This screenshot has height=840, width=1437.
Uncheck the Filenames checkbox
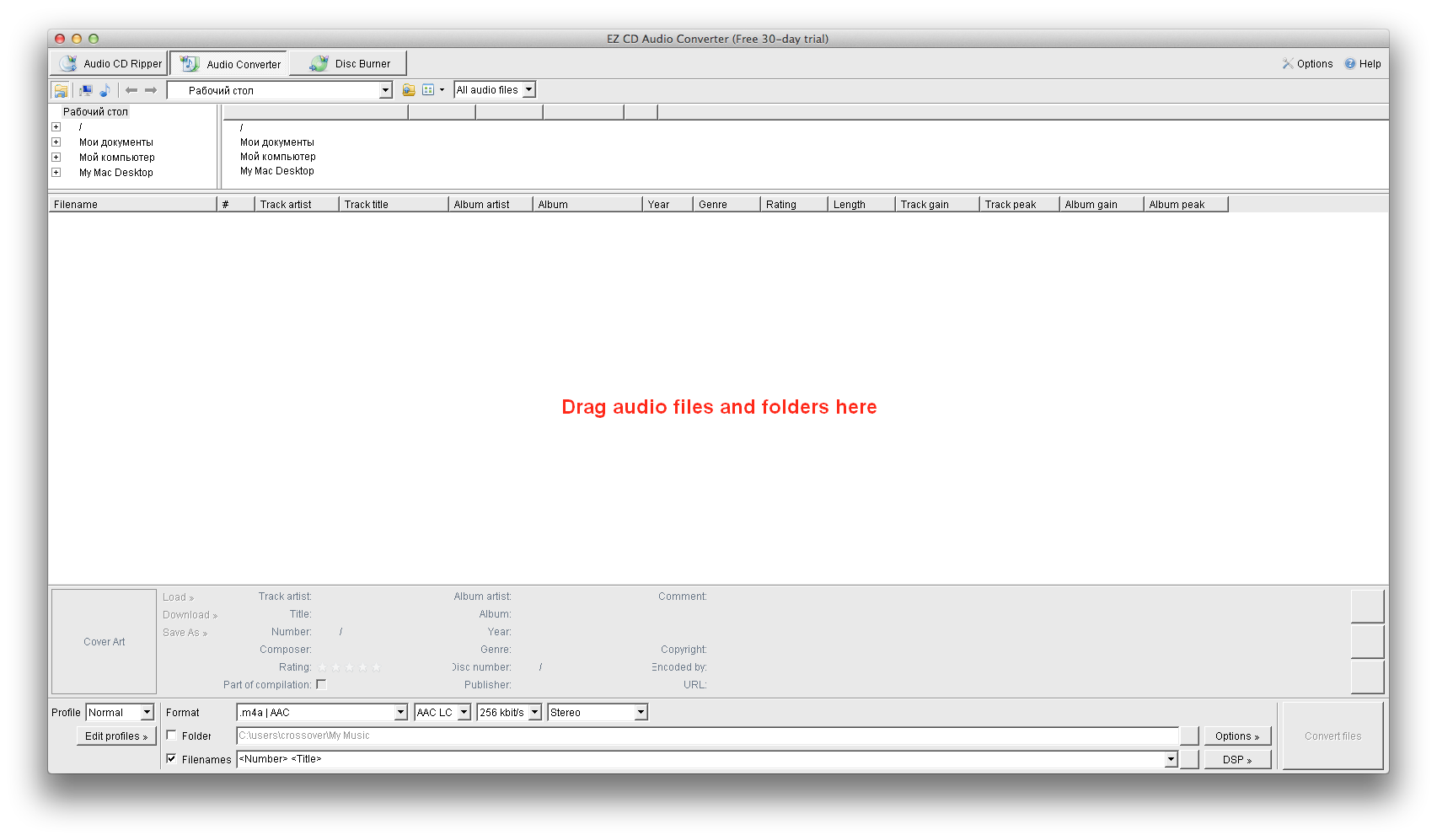point(171,759)
